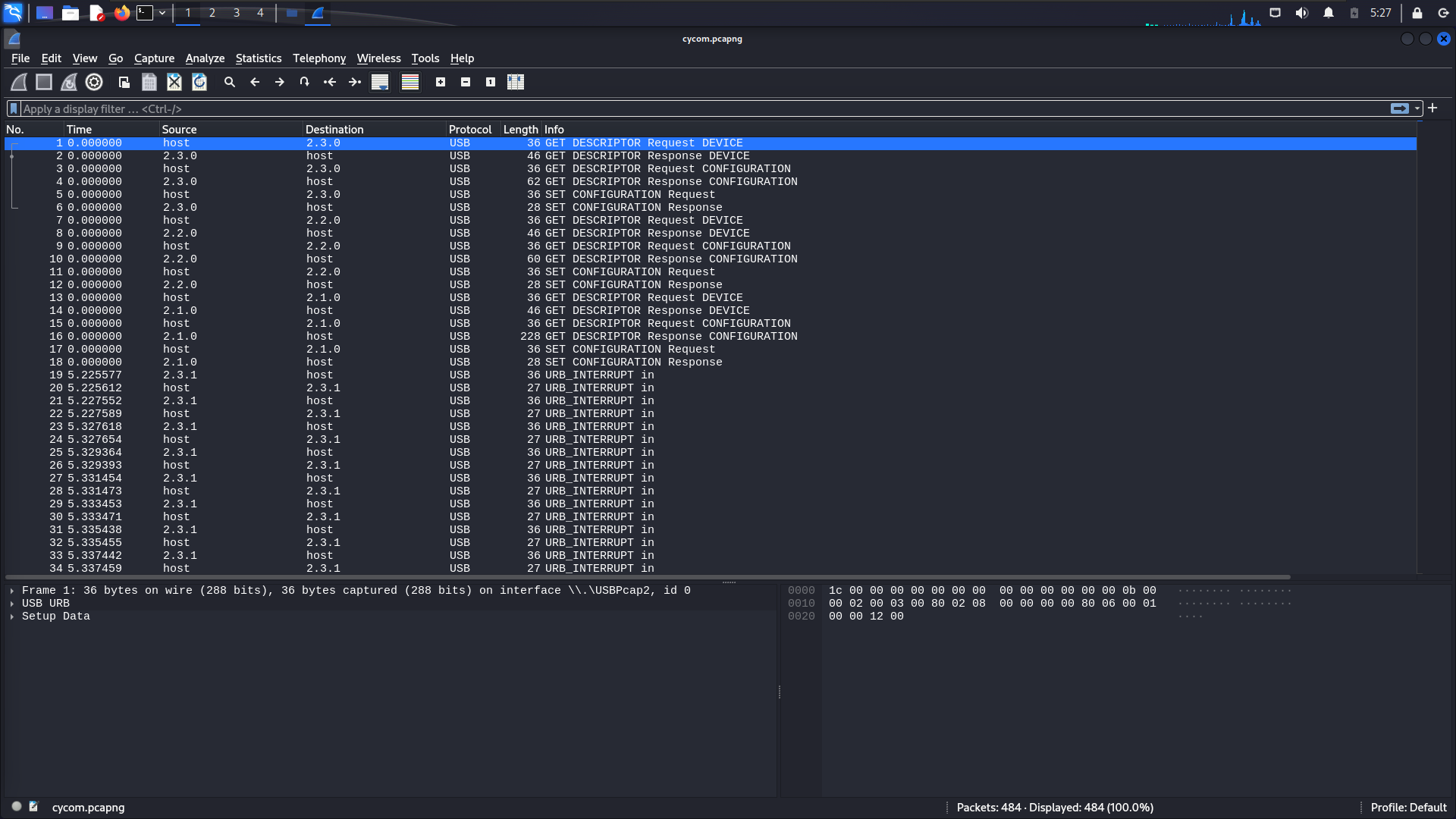Open the Statistics menu
Screen dimensions: 1456x819
point(258,58)
